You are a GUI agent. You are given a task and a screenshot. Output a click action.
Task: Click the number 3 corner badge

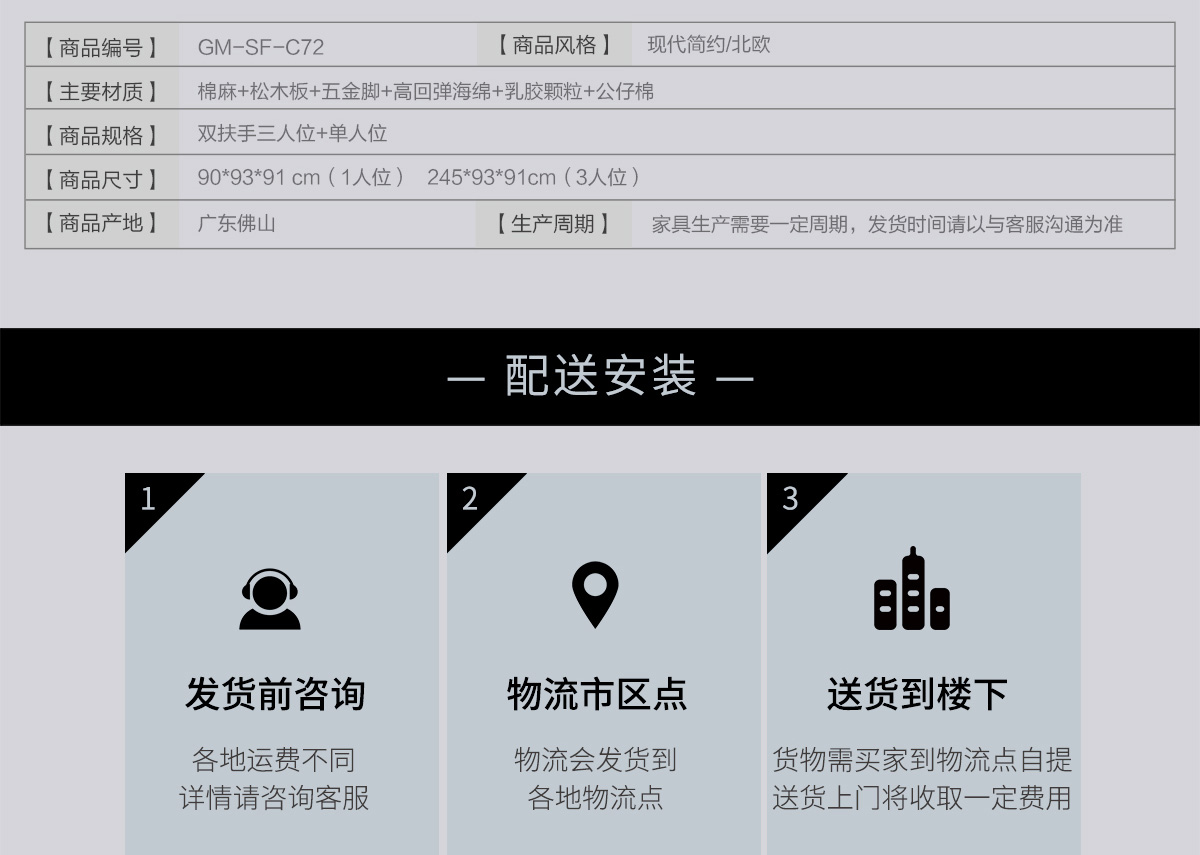coord(791,498)
